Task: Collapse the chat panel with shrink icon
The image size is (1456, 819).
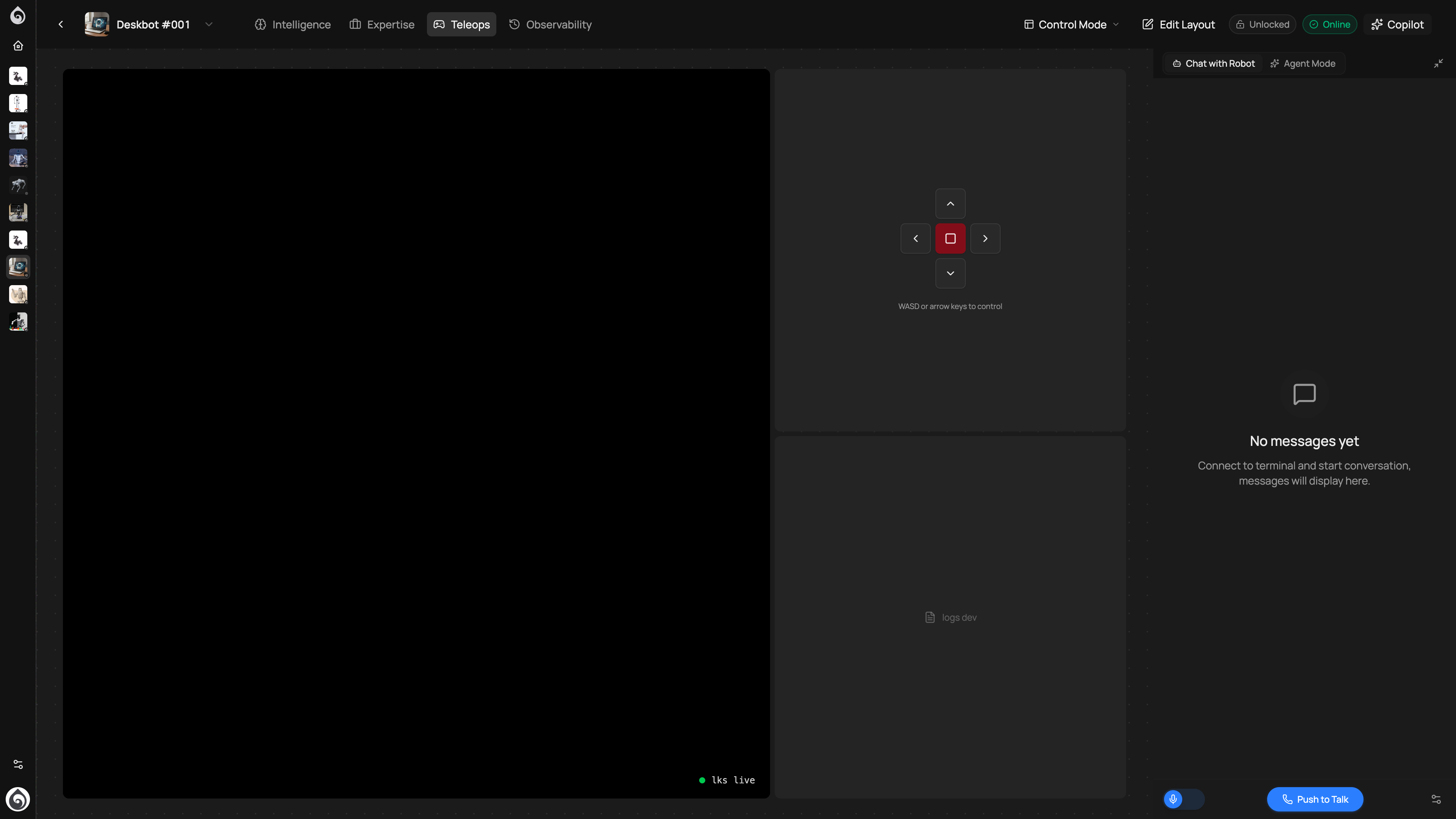Action: click(x=1438, y=63)
